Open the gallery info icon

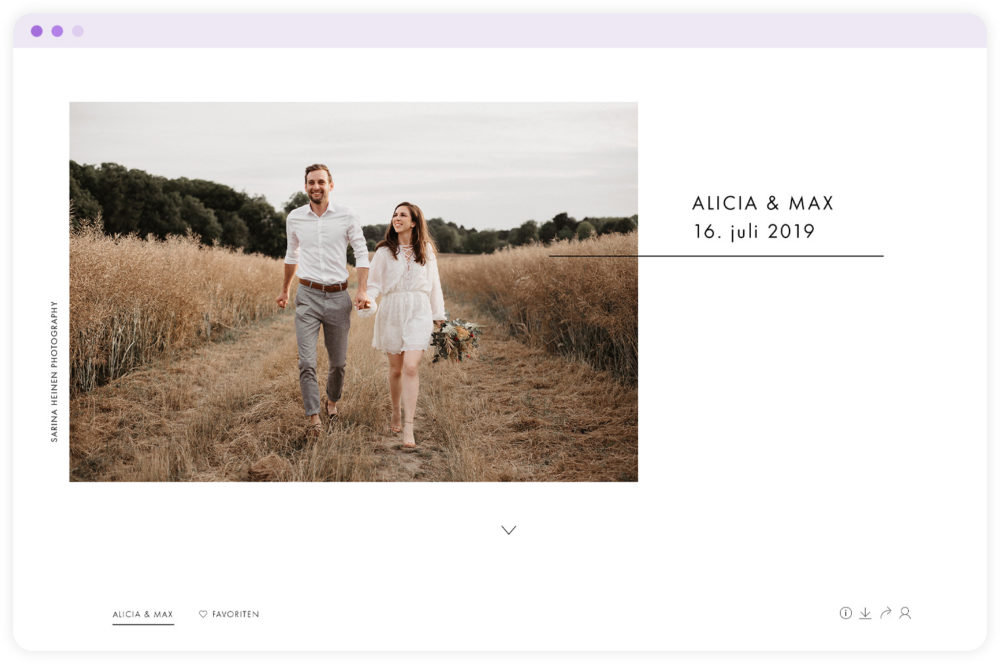pyautogui.click(x=845, y=613)
